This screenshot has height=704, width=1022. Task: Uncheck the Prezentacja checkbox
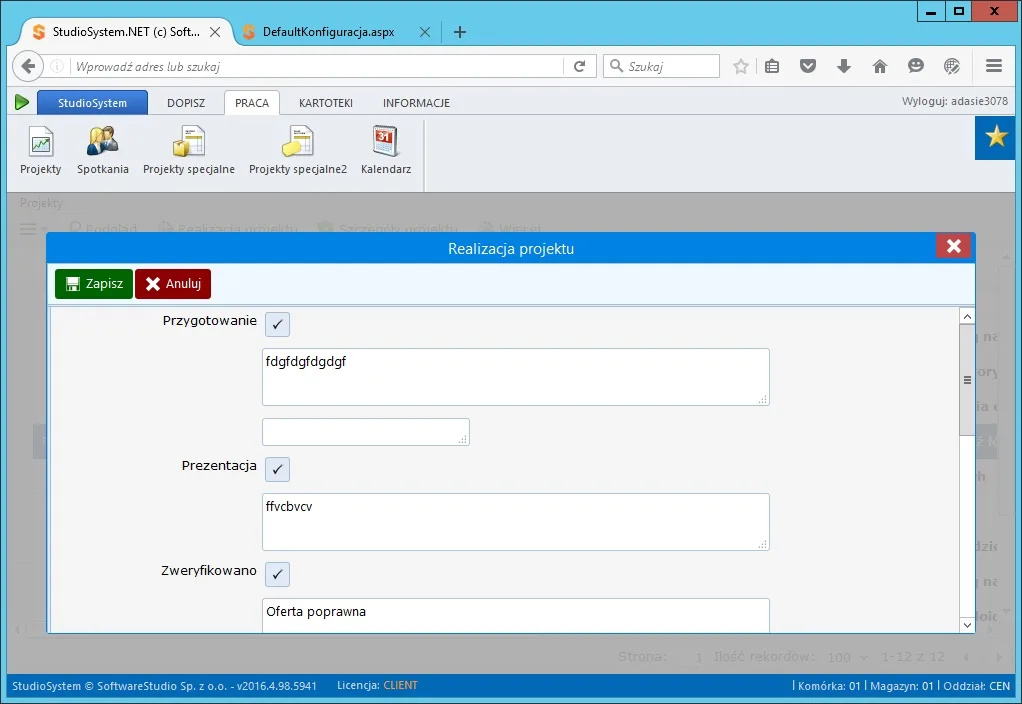[277, 469]
